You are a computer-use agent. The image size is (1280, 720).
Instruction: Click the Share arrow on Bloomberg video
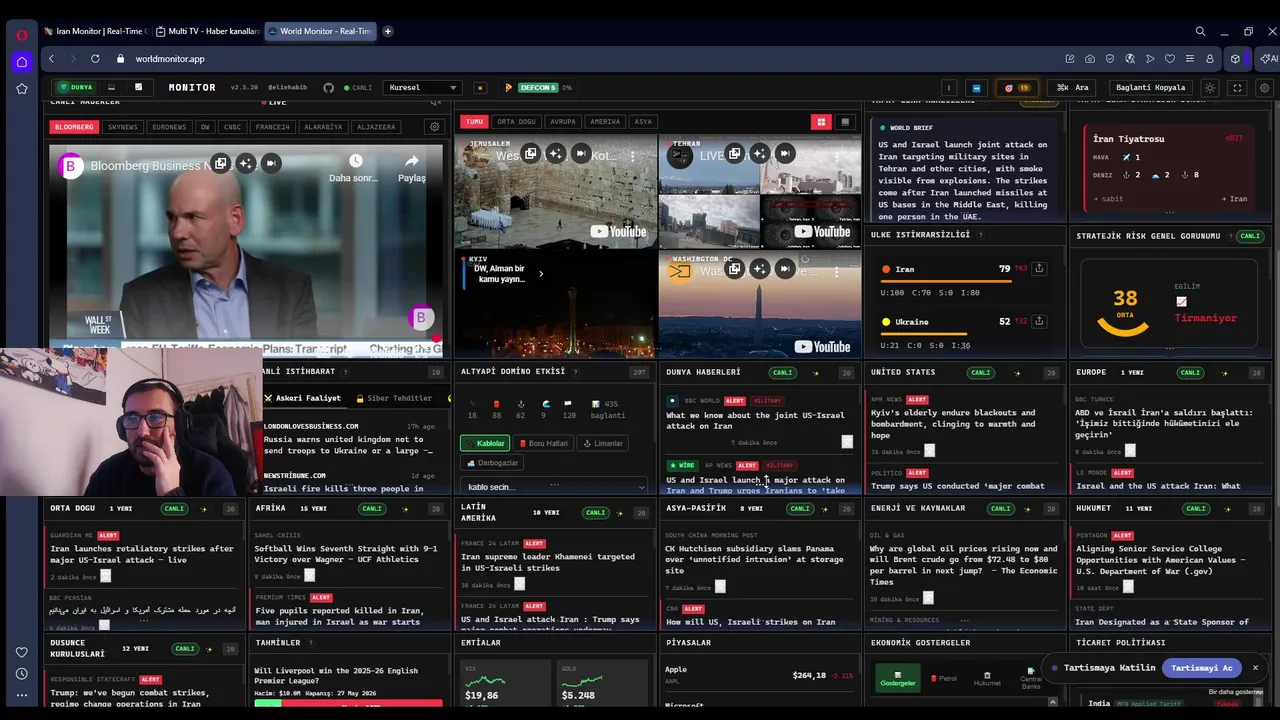point(412,161)
